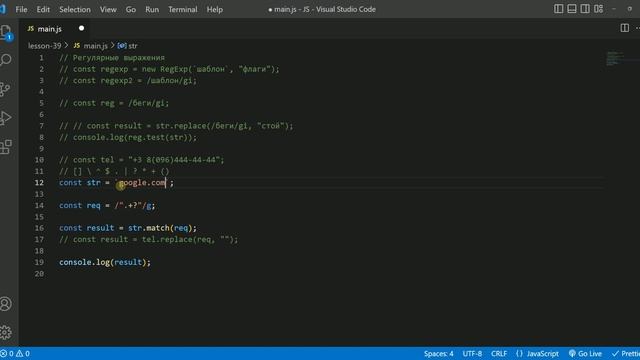Viewport: 640px width, 360px height.
Task: Click commented const tel phone line
Action: coord(142,160)
